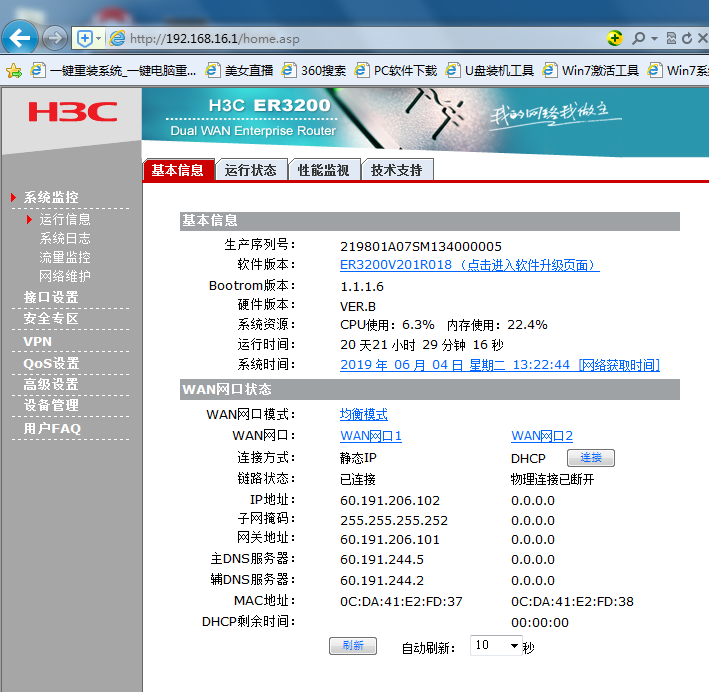
Task: Click the primary DNS 60.191.244.5
Action: click(x=382, y=559)
